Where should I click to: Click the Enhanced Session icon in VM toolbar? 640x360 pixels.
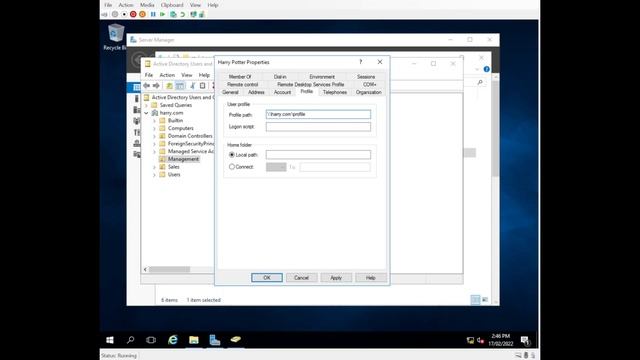(193, 14)
